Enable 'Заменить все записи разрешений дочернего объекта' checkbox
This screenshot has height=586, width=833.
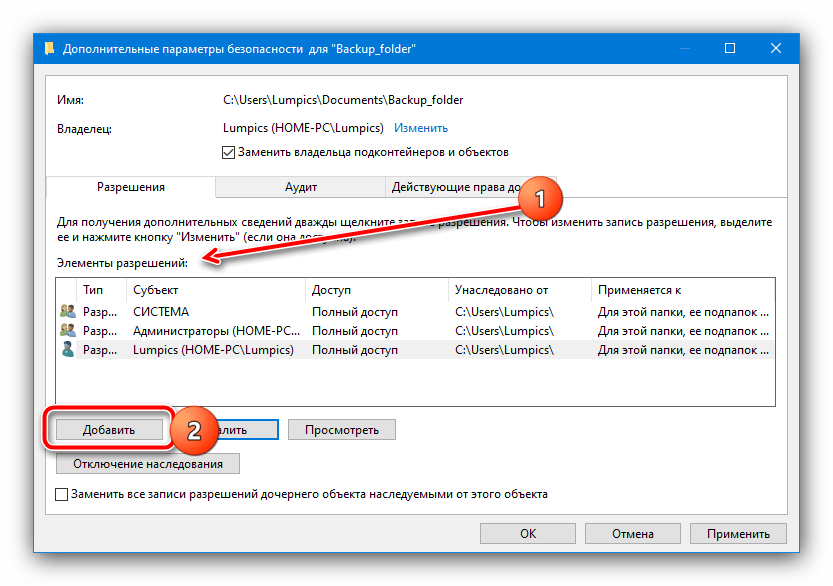coord(62,495)
